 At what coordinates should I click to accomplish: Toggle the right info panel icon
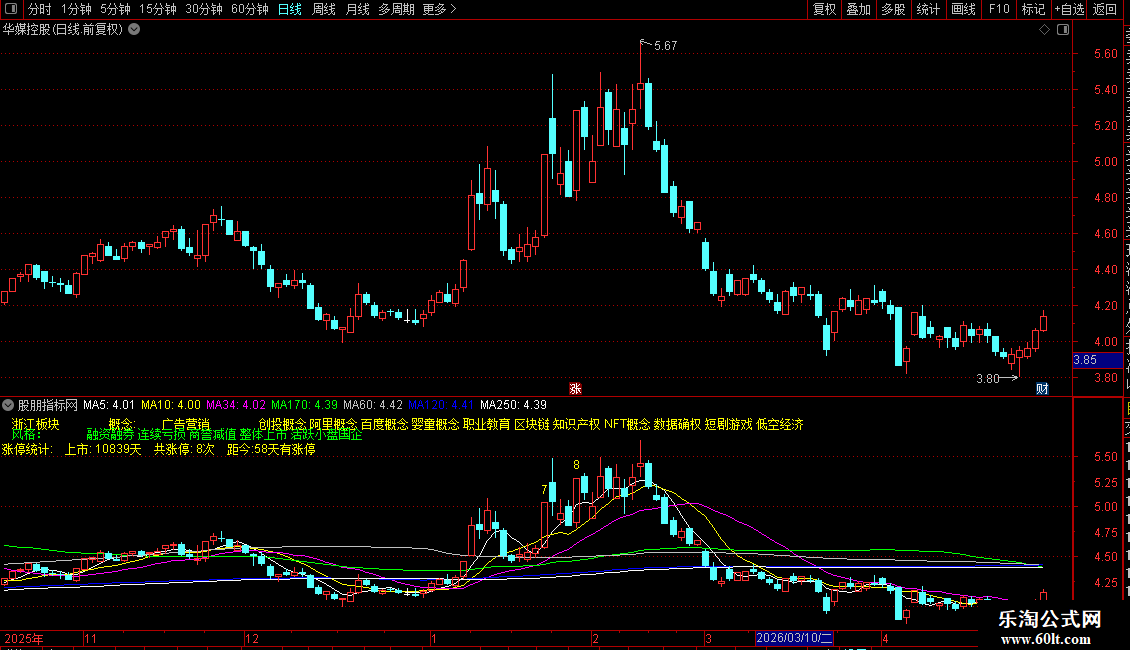[1063, 29]
